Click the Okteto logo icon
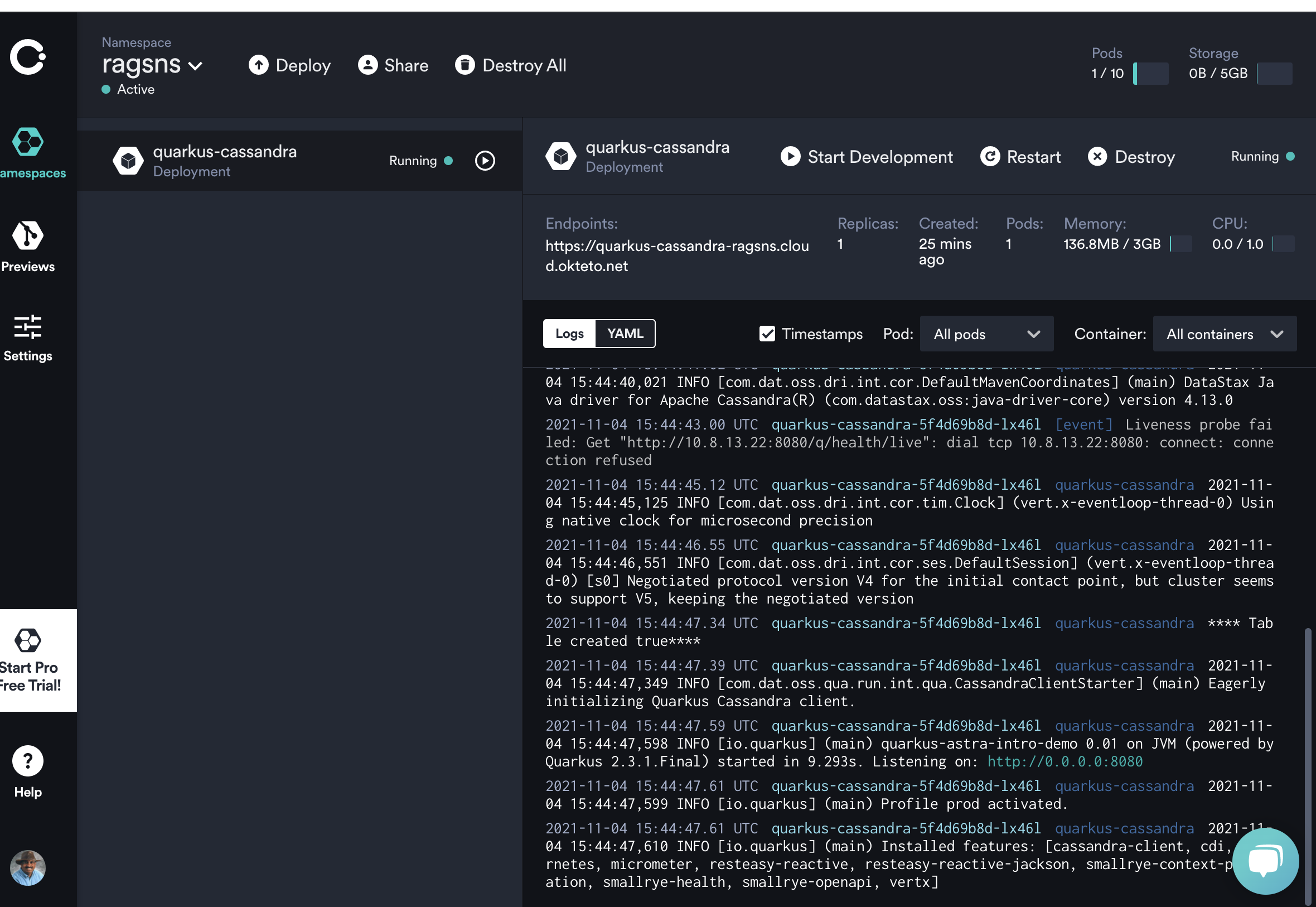 [27, 57]
